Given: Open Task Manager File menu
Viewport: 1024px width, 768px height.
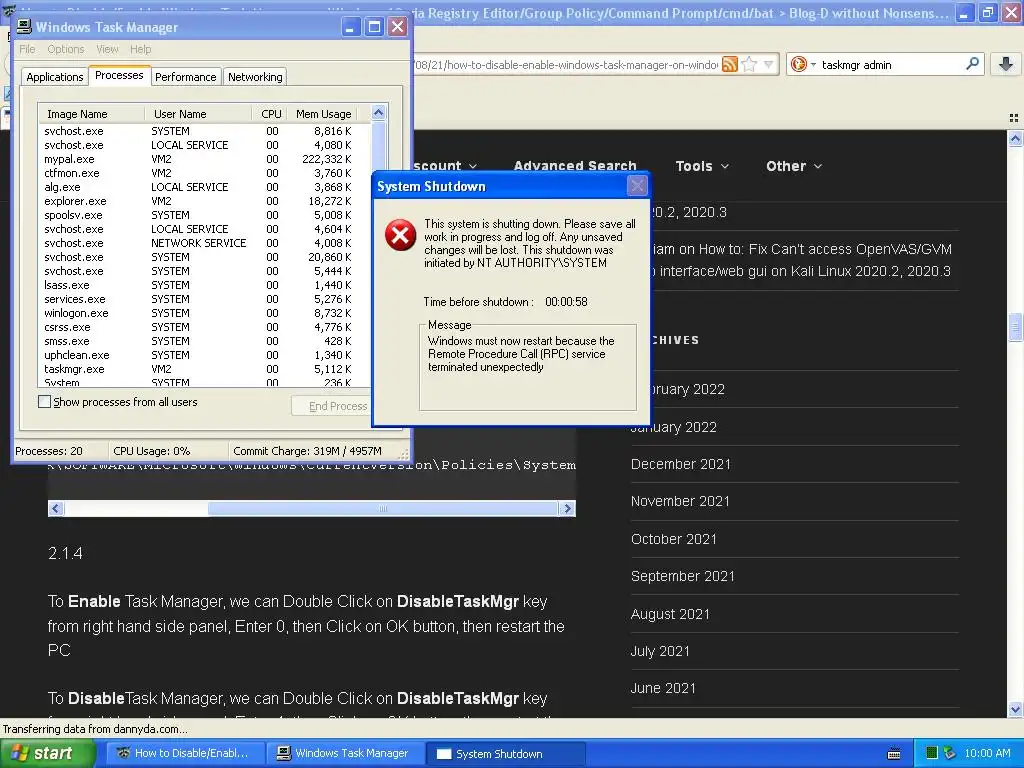Looking at the screenshot, I should [x=27, y=49].
